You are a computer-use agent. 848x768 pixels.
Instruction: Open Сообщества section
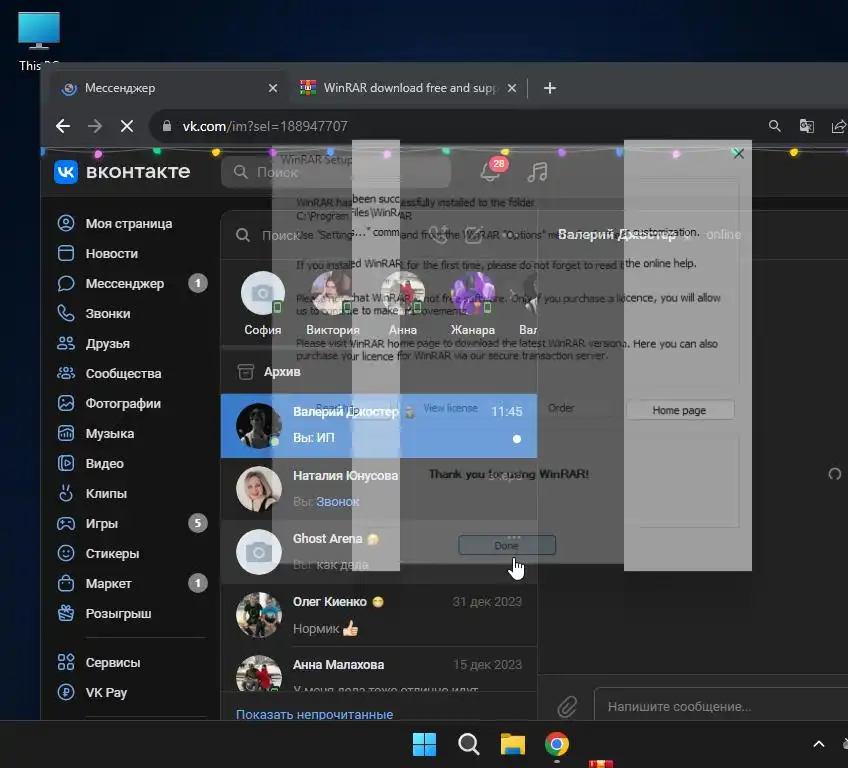[109, 373]
